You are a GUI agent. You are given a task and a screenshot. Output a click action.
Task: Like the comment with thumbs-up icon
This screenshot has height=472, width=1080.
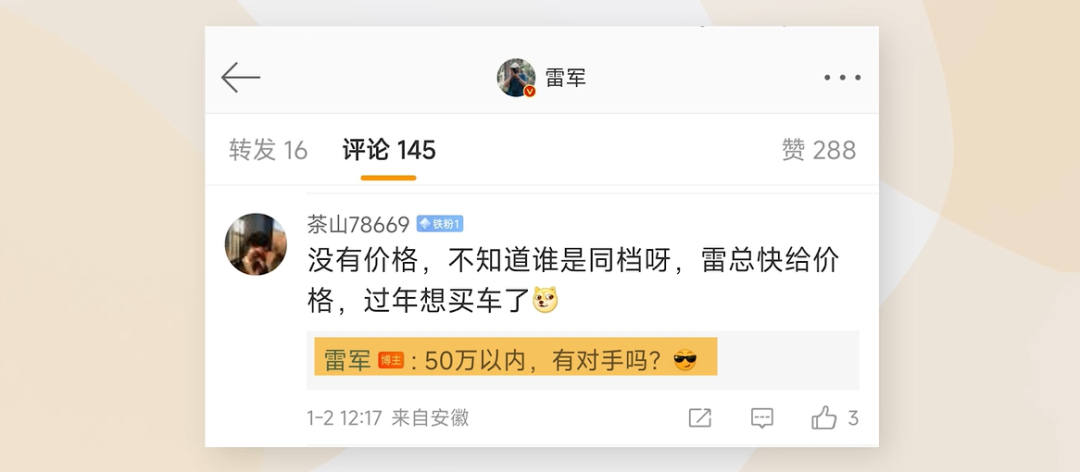pos(824,418)
